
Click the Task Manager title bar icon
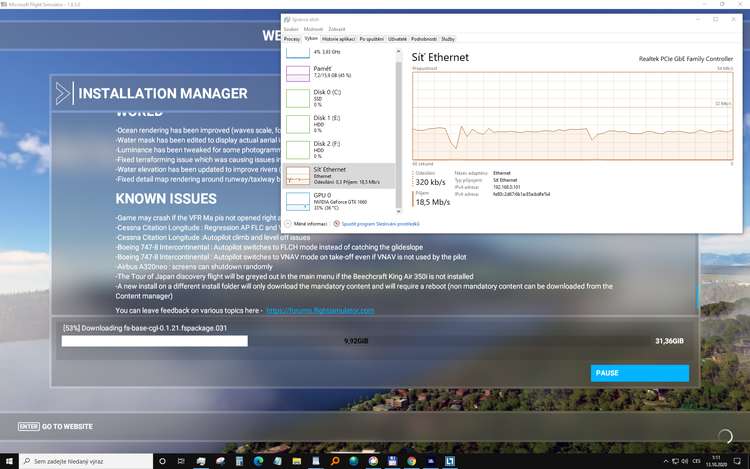tap(287, 20)
